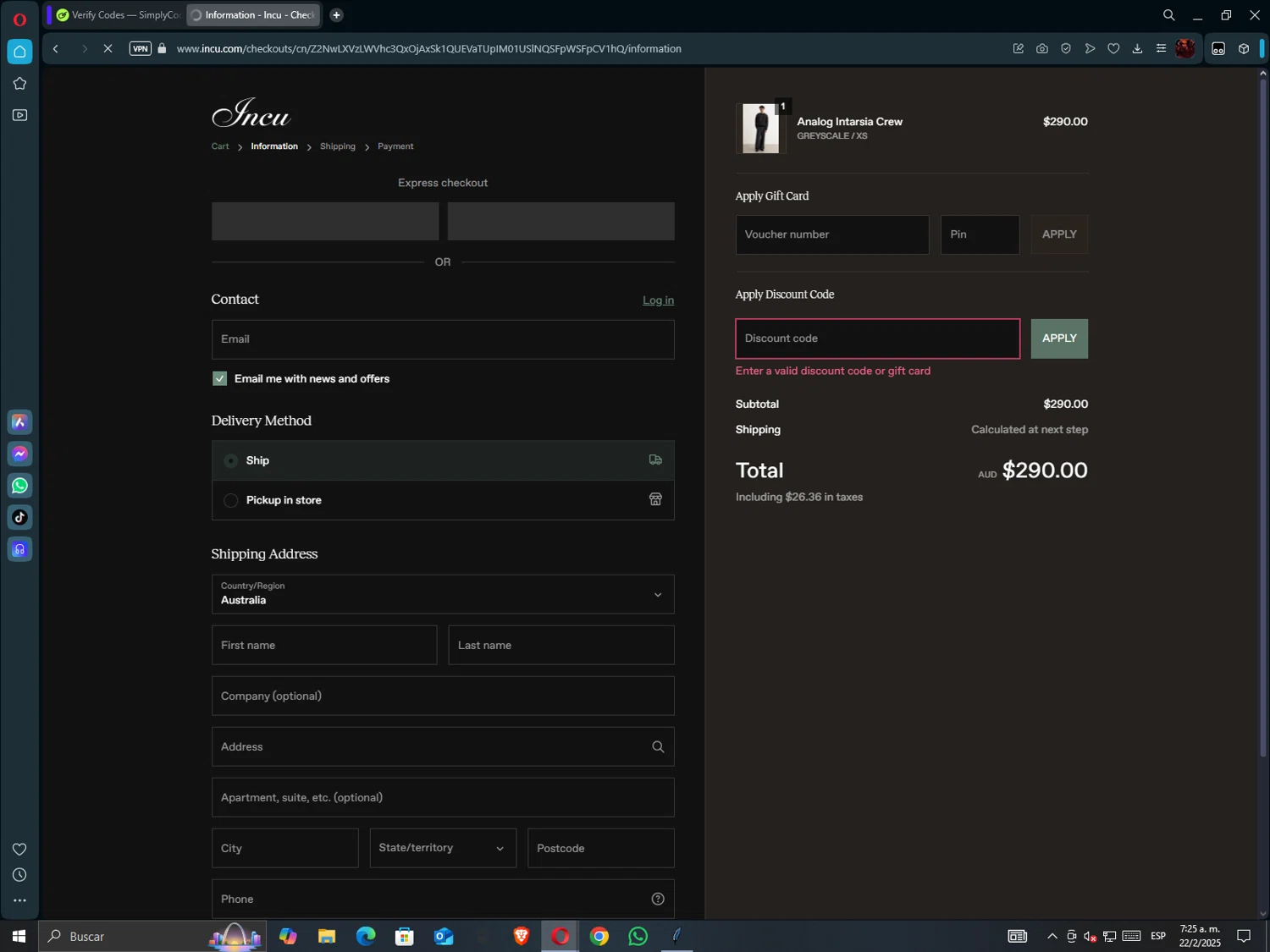Click the left express checkout button
The width and height of the screenshot is (1270, 952).
pyautogui.click(x=325, y=221)
